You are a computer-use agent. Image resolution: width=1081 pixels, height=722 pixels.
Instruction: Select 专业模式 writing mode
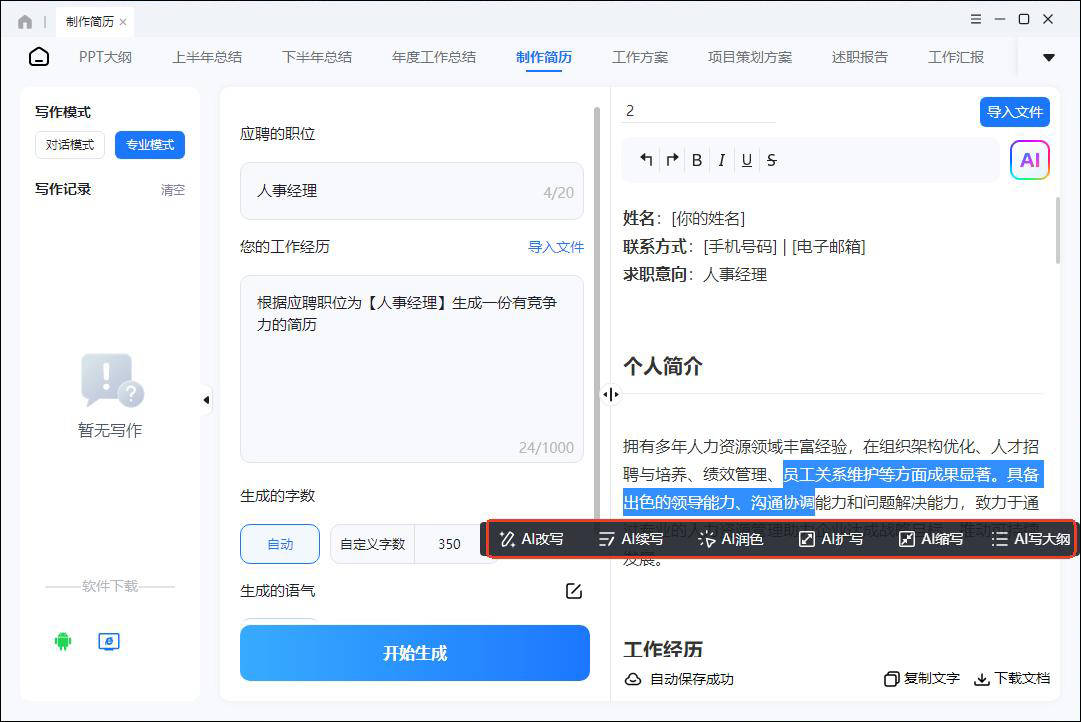pyautogui.click(x=150, y=144)
